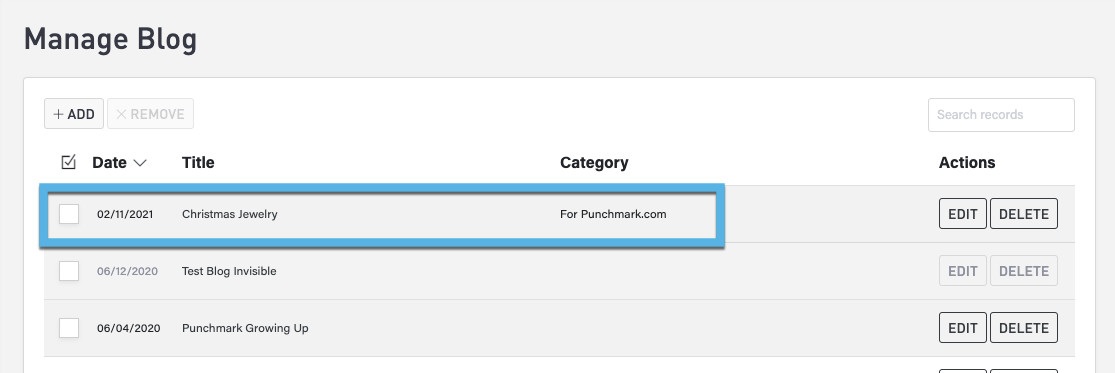This screenshot has height=373, width=1115.
Task: Toggle the select-all checkbox icon in header
Action: tap(68, 163)
